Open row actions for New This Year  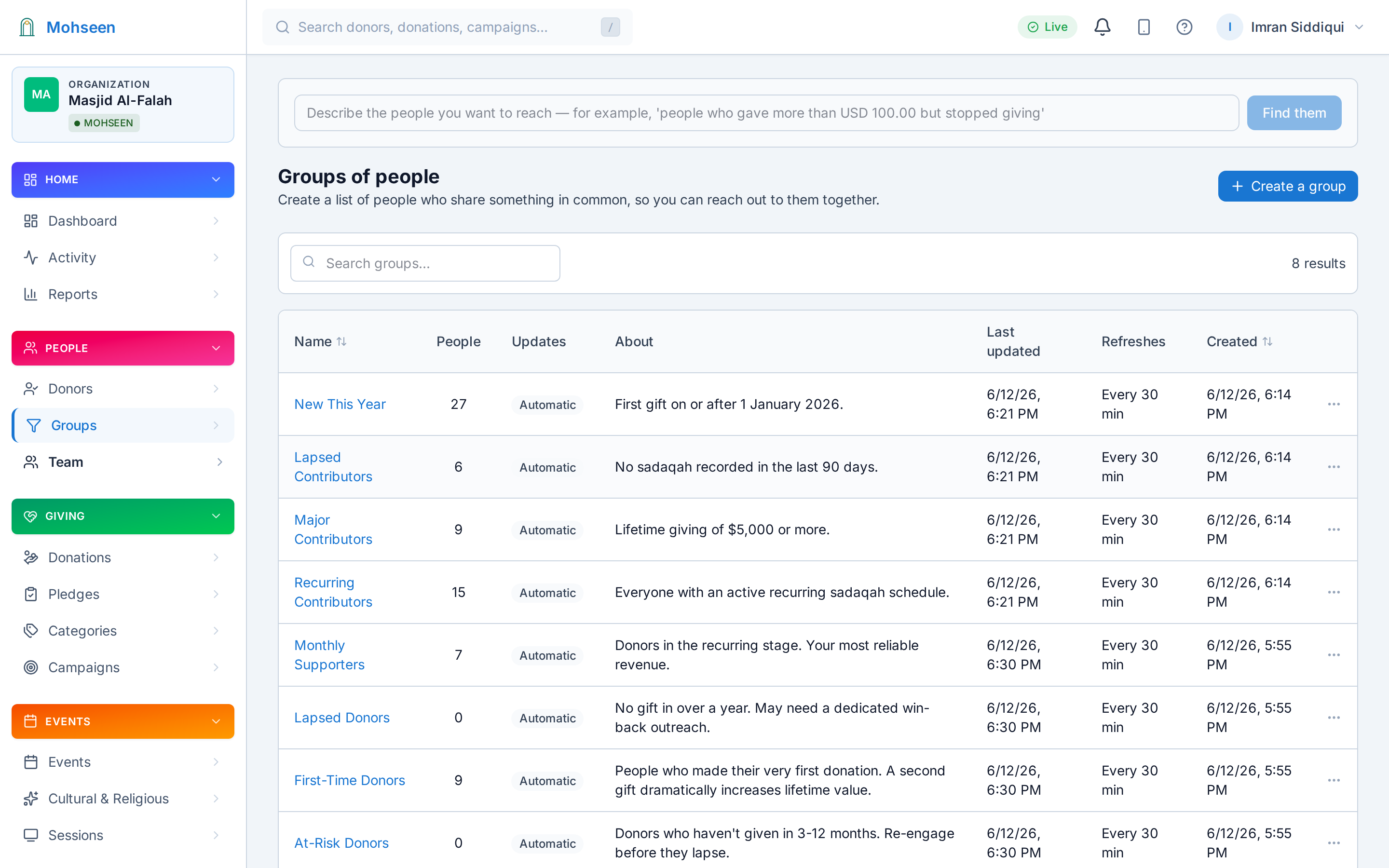tap(1334, 404)
